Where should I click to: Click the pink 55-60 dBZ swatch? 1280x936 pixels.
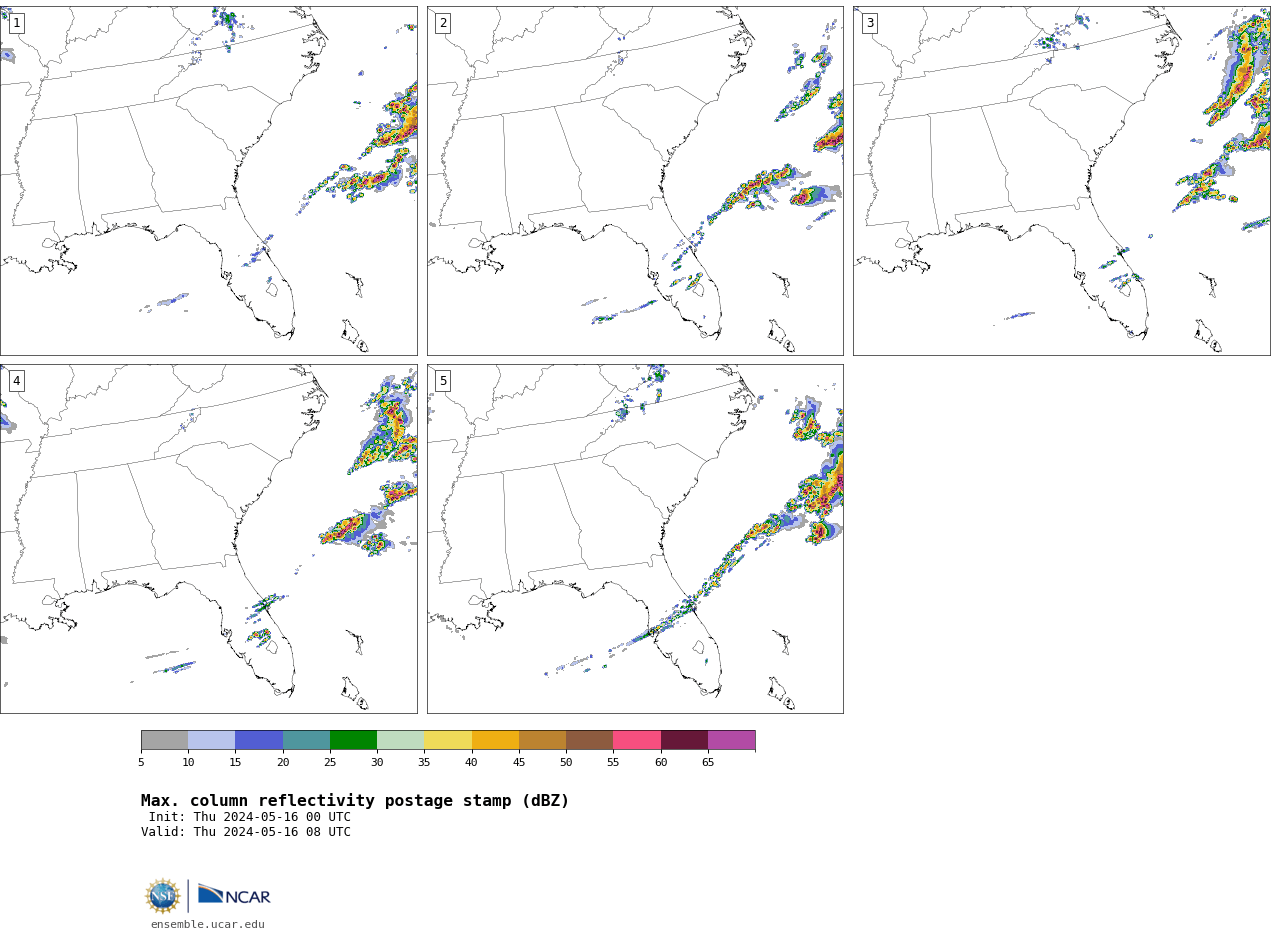pos(637,740)
